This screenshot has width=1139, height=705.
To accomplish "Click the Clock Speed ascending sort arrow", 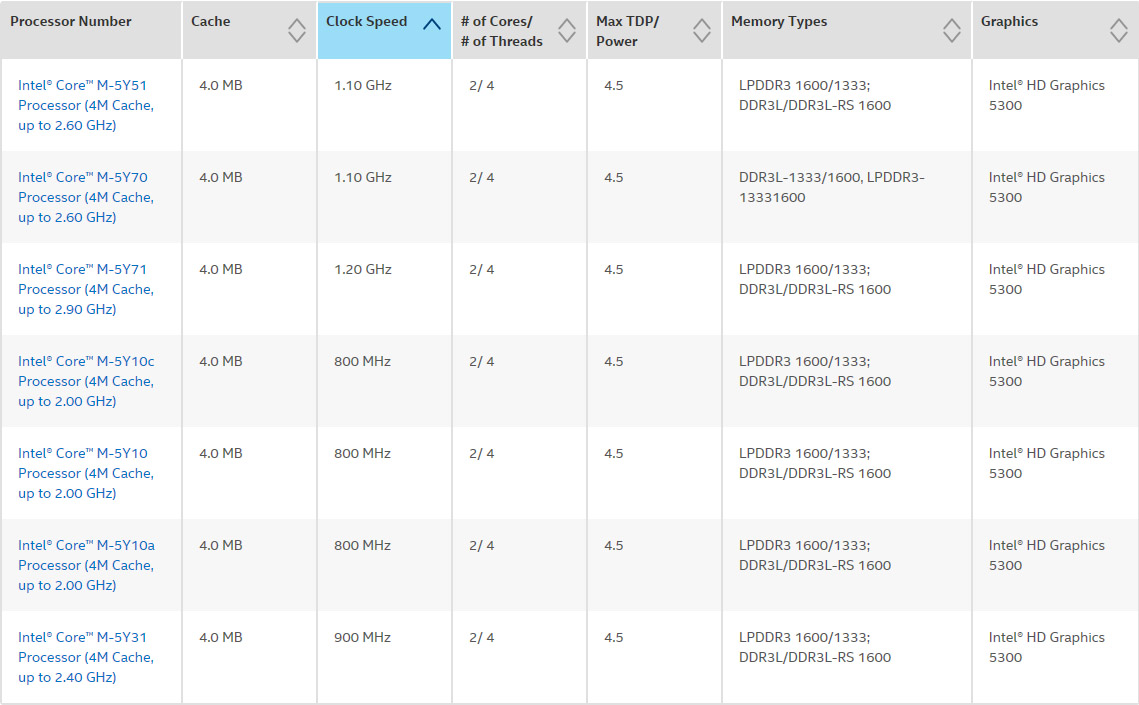I will pyautogui.click(x=431, y=24).
